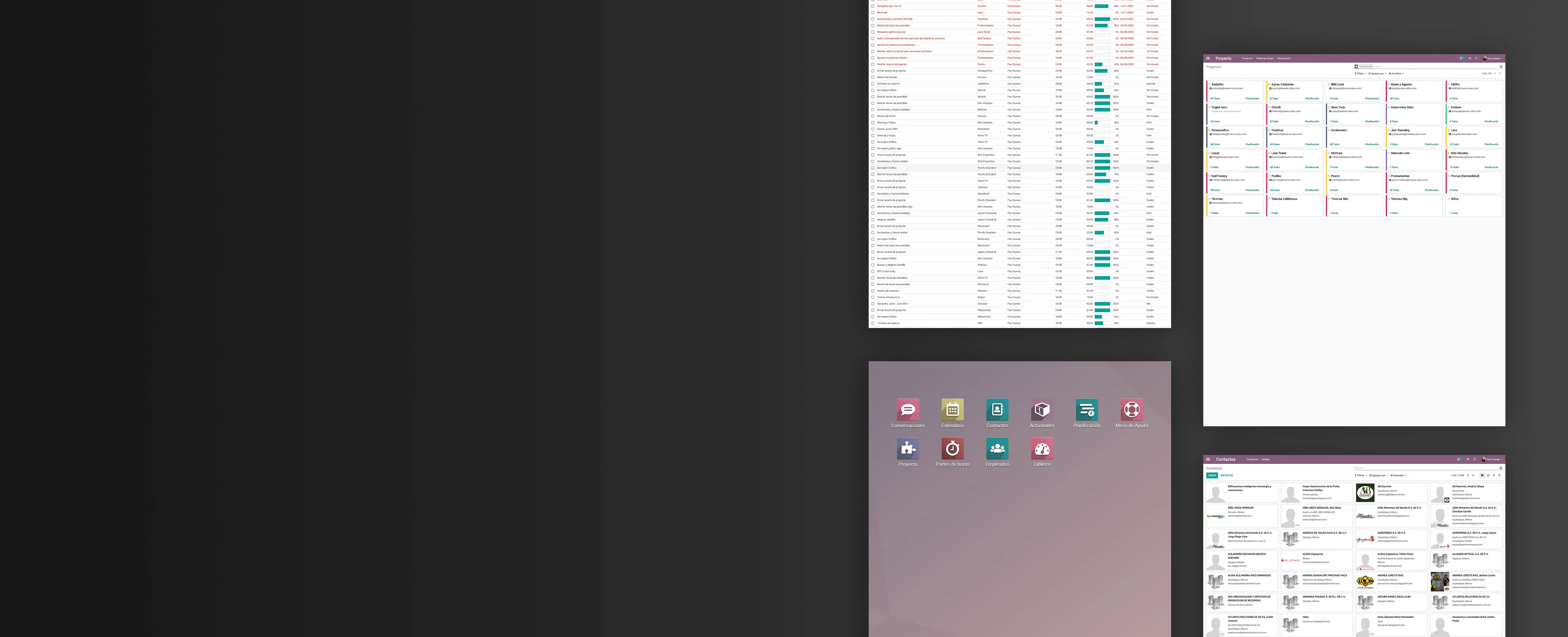The image size is (1568, 637).
Task: Remove the Proyectos filter tag from the search
Action: coord(1371,66)
